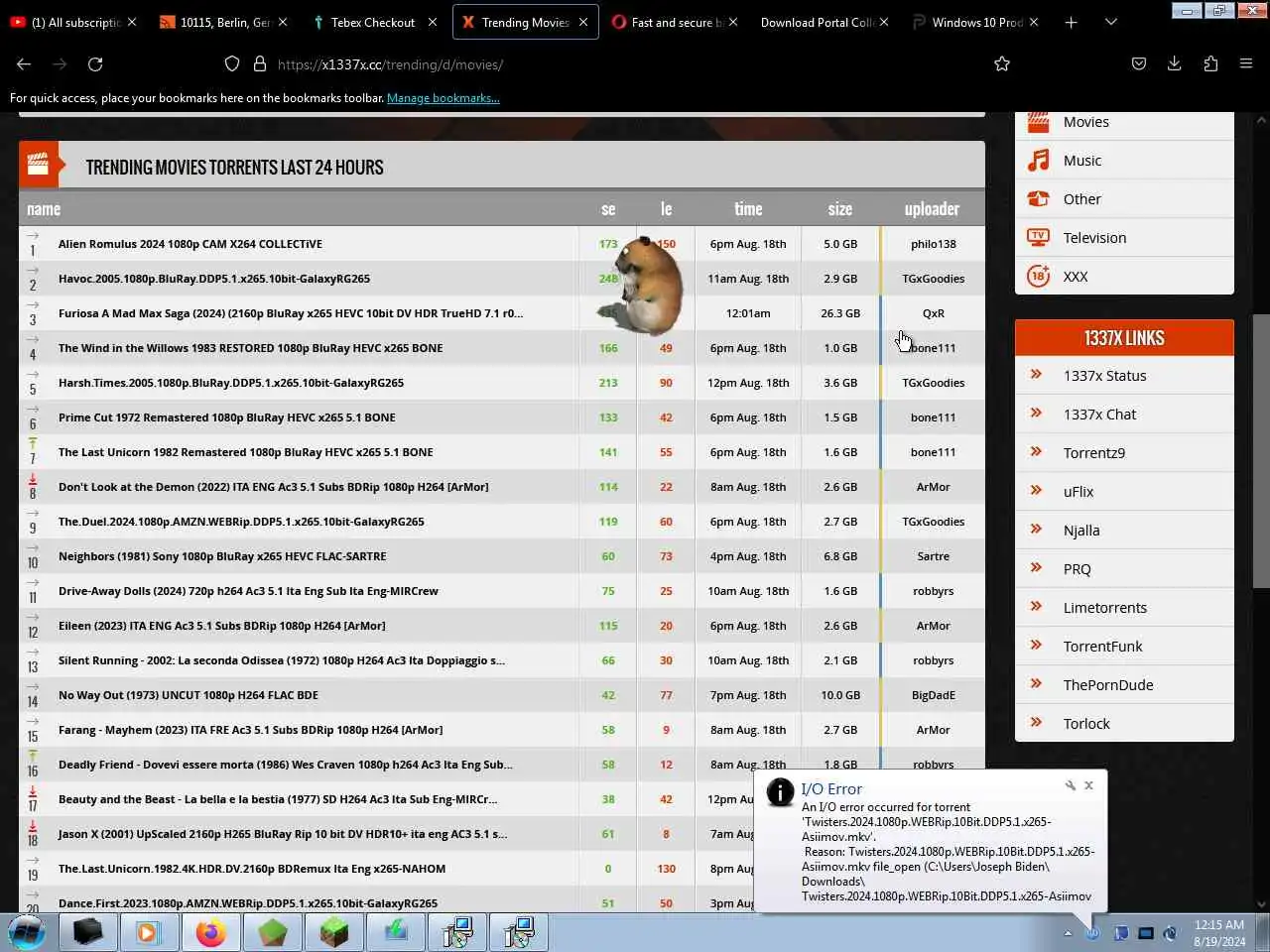Open the Firefox extensions puzzle icon
The width and height of the screenshot is (1270, 952).
click(x=1210, y=63)
